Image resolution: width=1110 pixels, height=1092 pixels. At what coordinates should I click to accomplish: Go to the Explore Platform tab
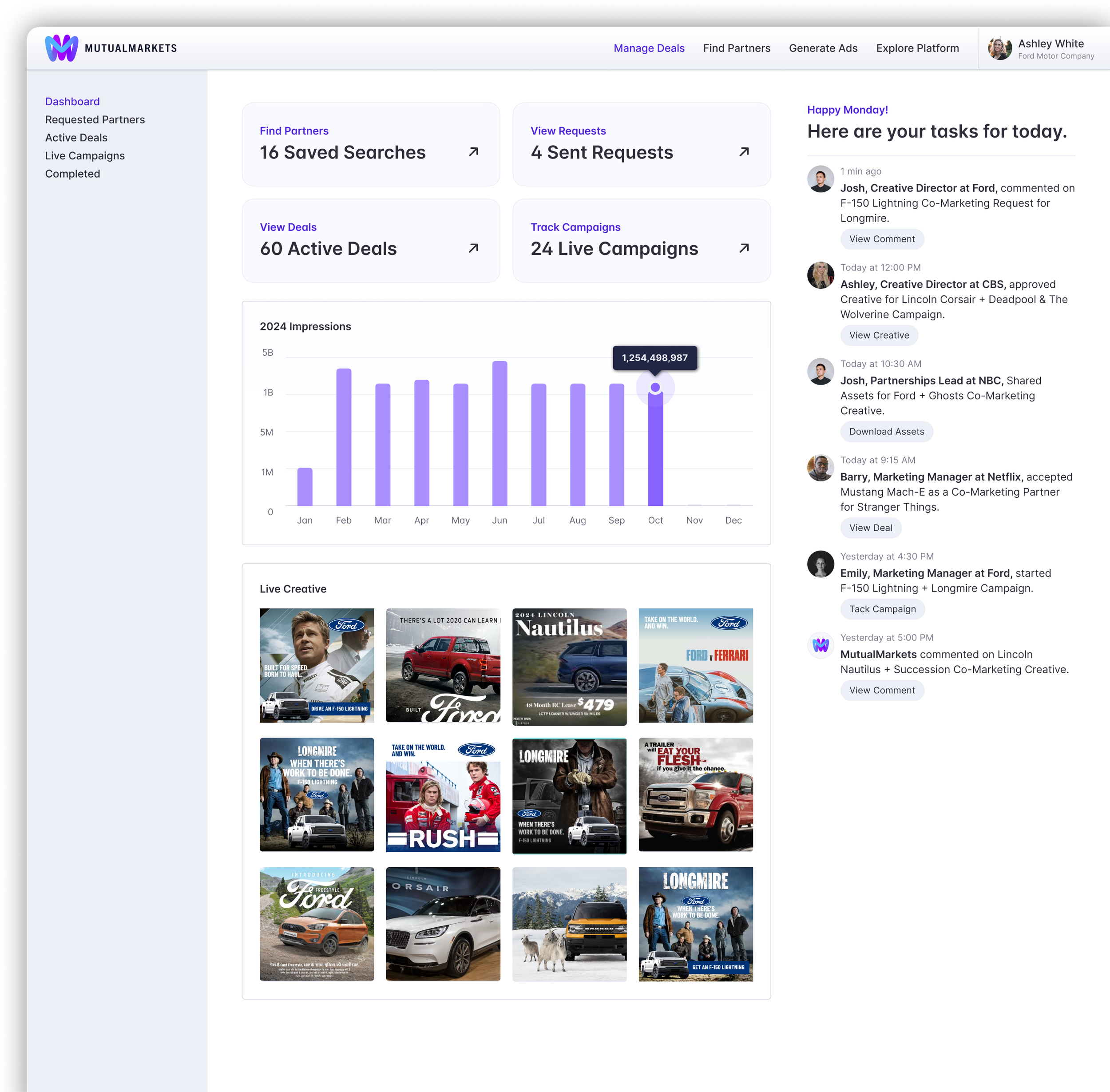pos(917,48)
